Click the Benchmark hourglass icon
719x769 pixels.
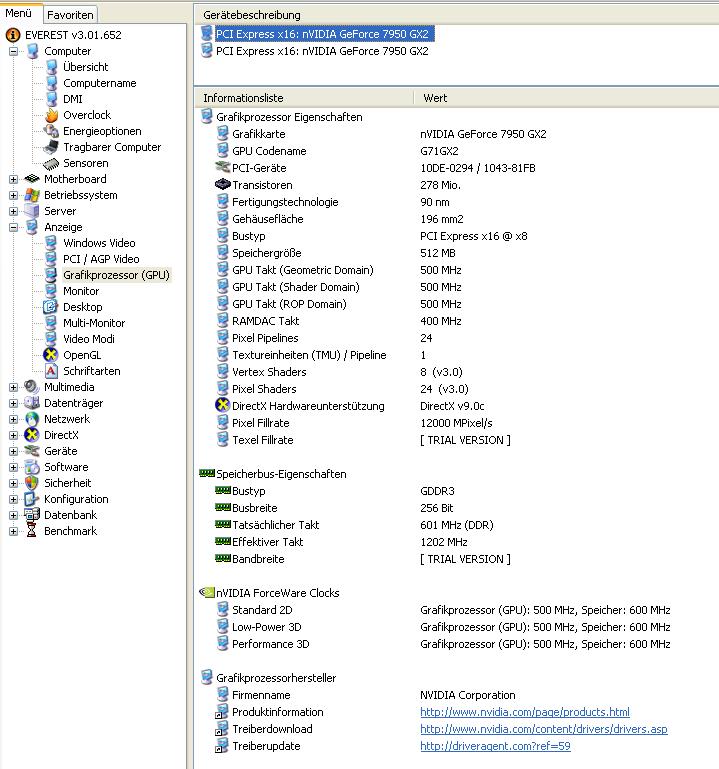click(32, 531)
